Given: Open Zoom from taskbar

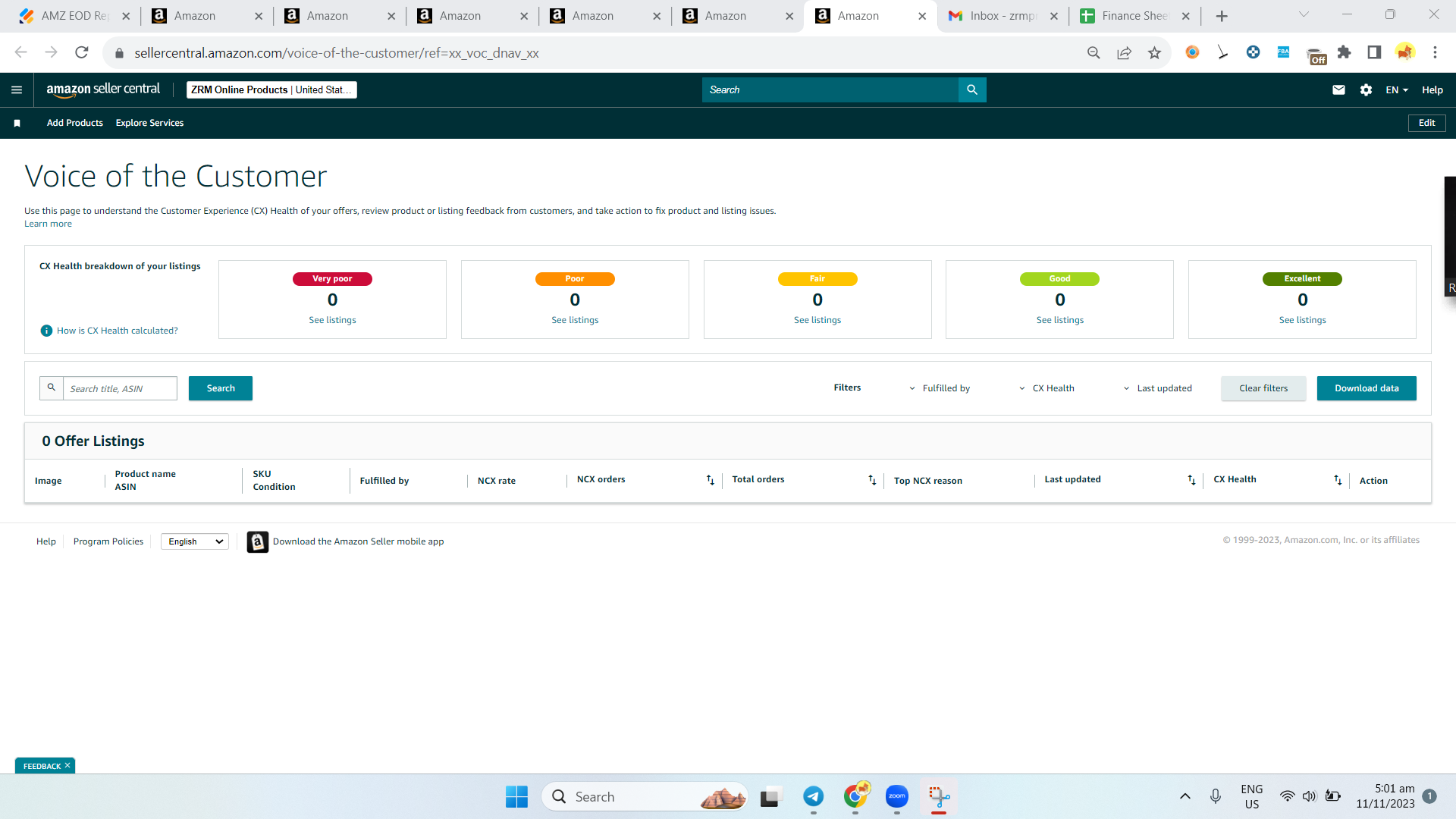Looking at the screenshot, I should click(x=897, y=796).
